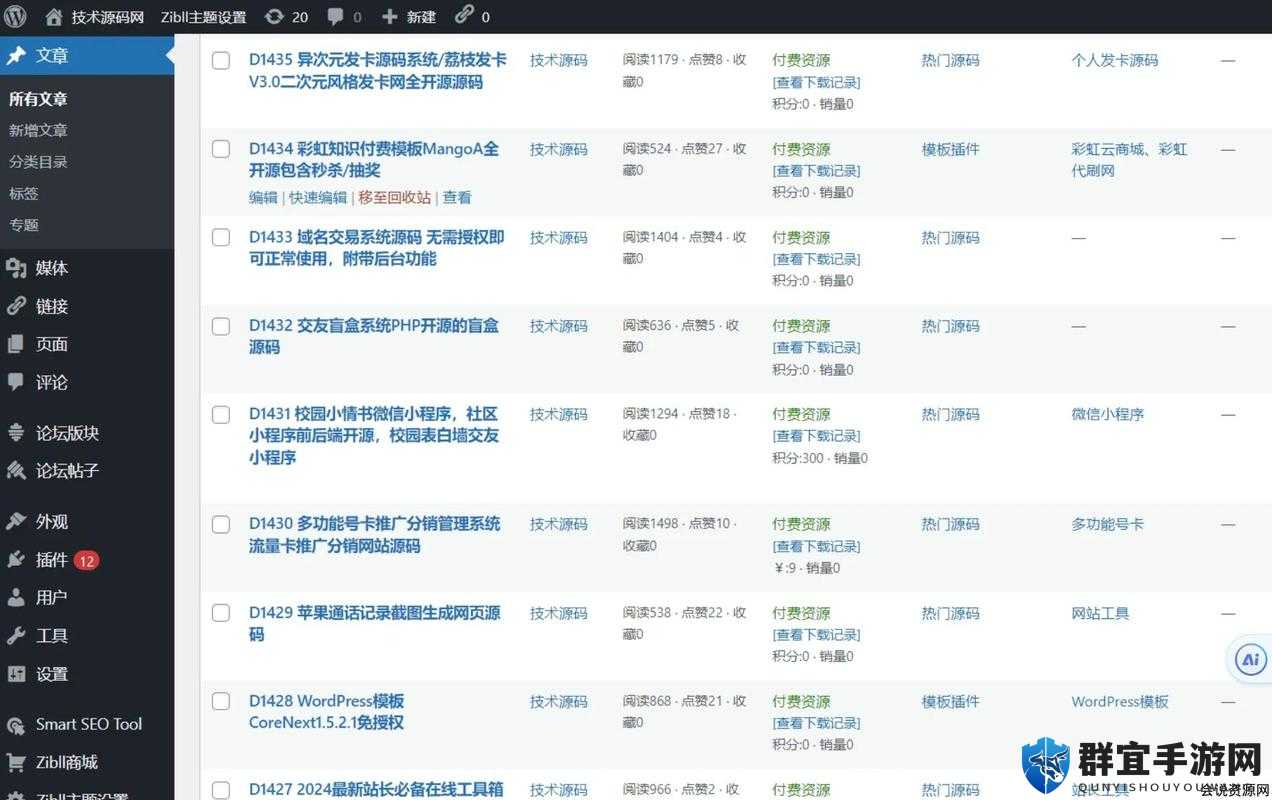
Task: Click the 论坛帖子 icon in the sidebar
Action: pyautogui.click(x=16, y=470)
